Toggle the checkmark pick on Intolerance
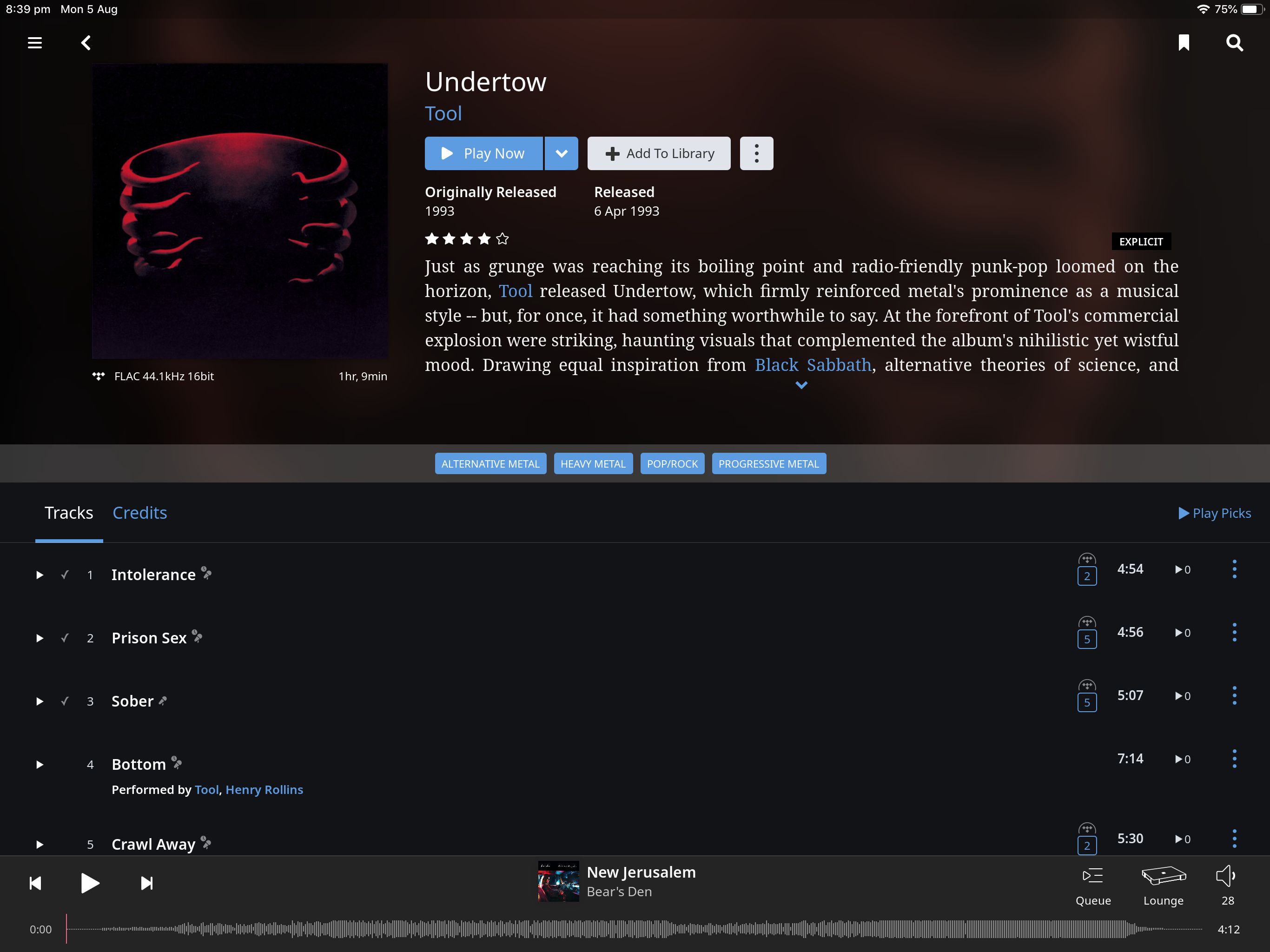 [x=65, y=575]
